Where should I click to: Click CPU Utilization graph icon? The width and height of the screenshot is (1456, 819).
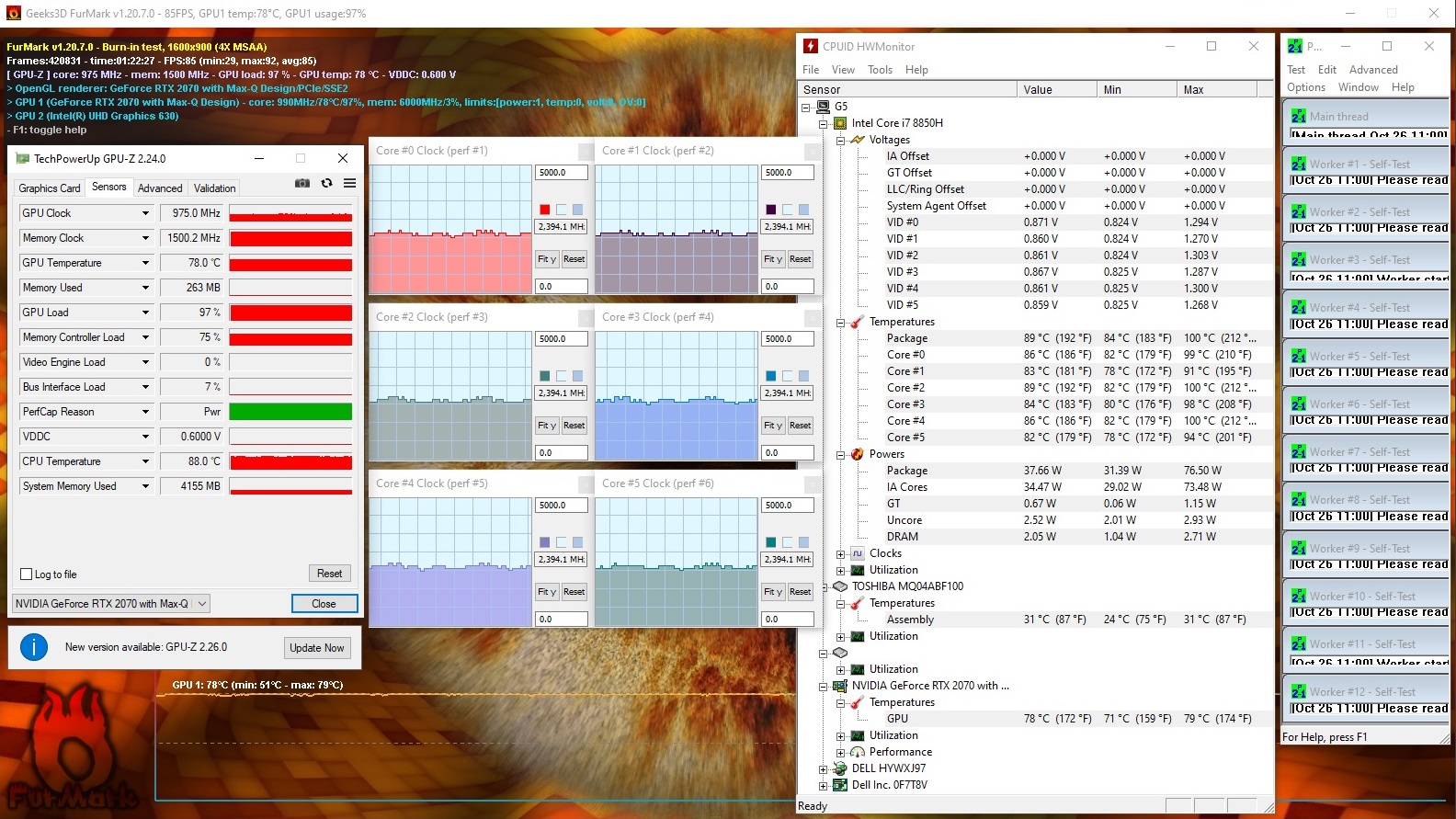point(857,570)
